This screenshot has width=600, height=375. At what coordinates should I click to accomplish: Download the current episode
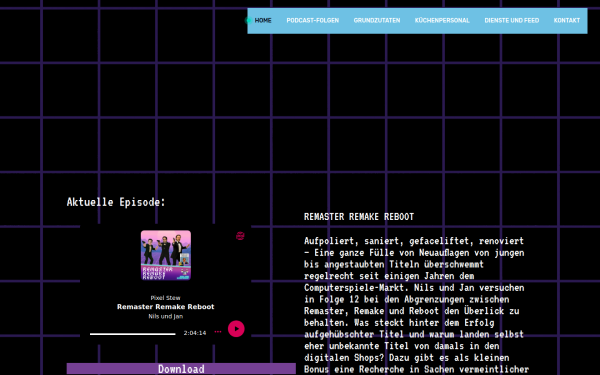[x=181, y=369]
